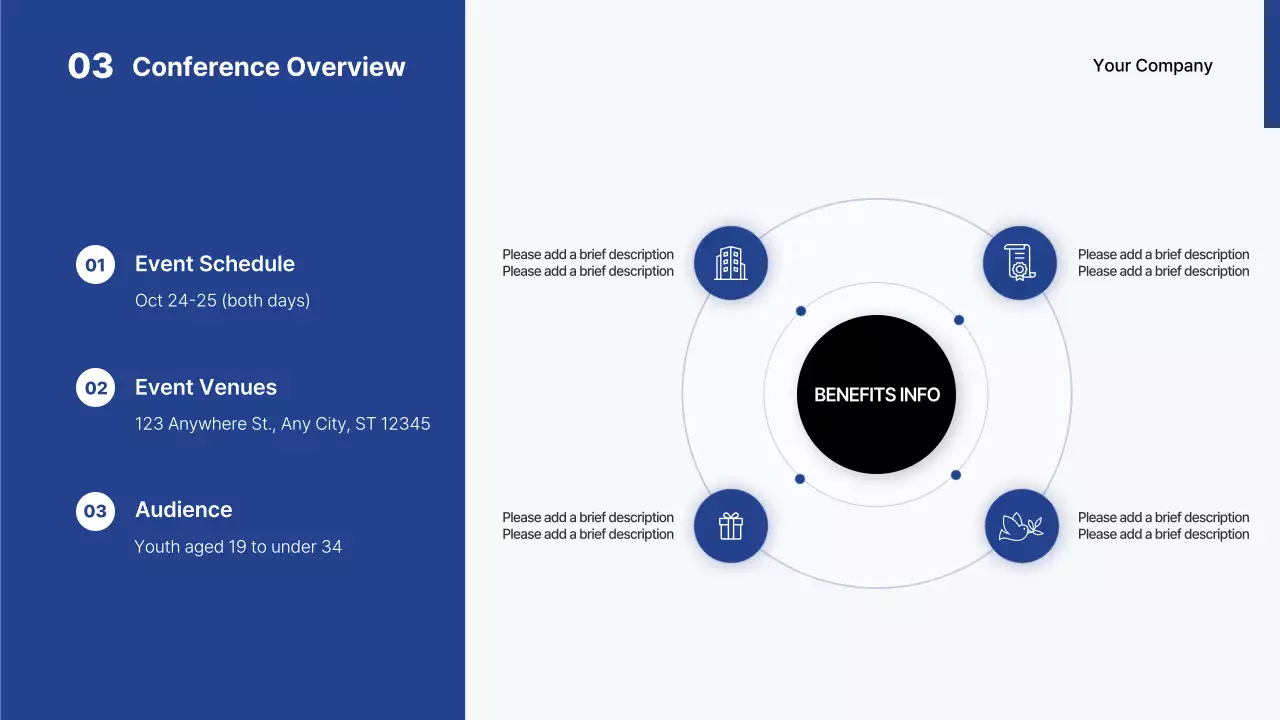Click the 01 badge beside Event Schedule
This screenshot has height=720, width=1280.
tap(95, 265)
